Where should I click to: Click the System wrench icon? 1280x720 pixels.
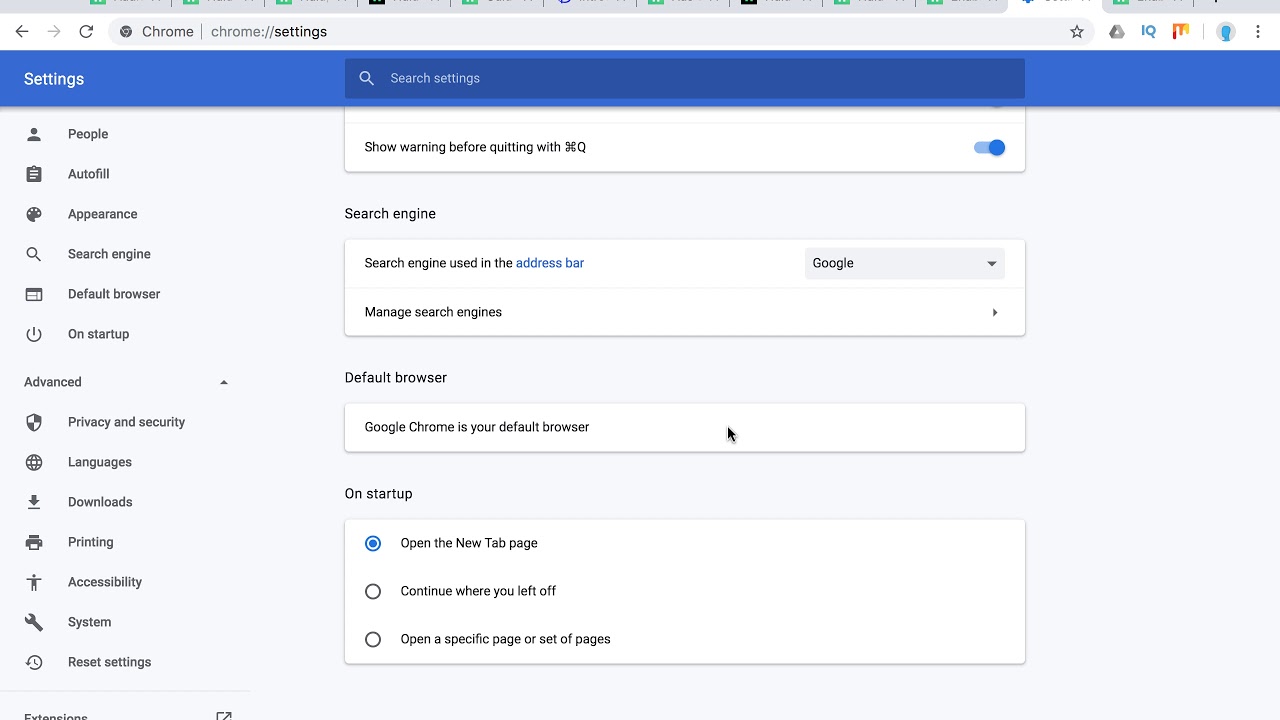pyautogui.click(x=34, y=622)
